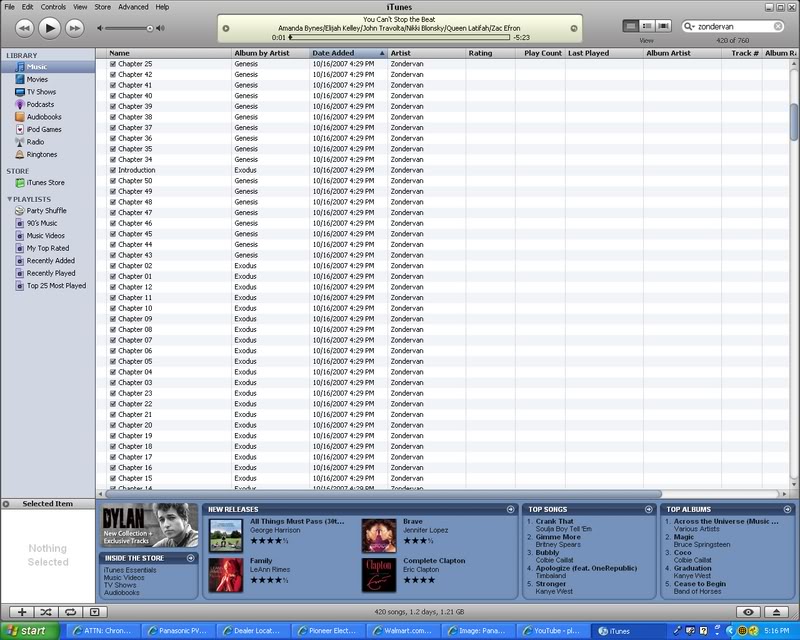Sort by the Play Count column header
Screen dimensions: 800x640
[540, 53]
